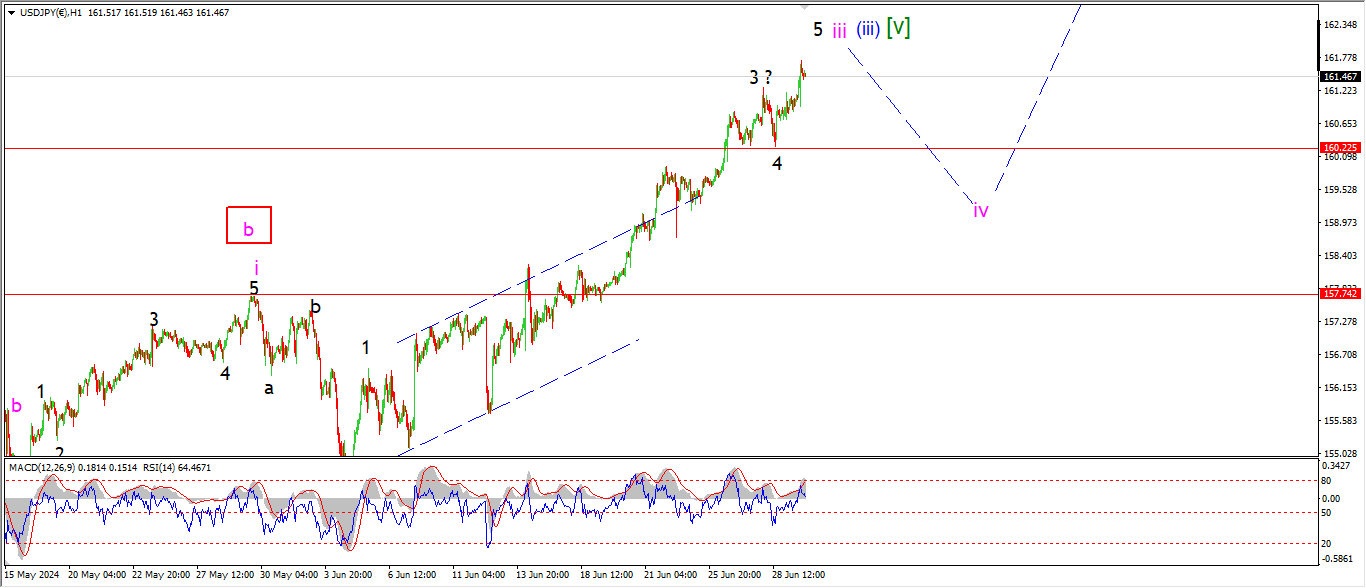
Task: Click the '3 ?' wave label
Action: [761, 77]
